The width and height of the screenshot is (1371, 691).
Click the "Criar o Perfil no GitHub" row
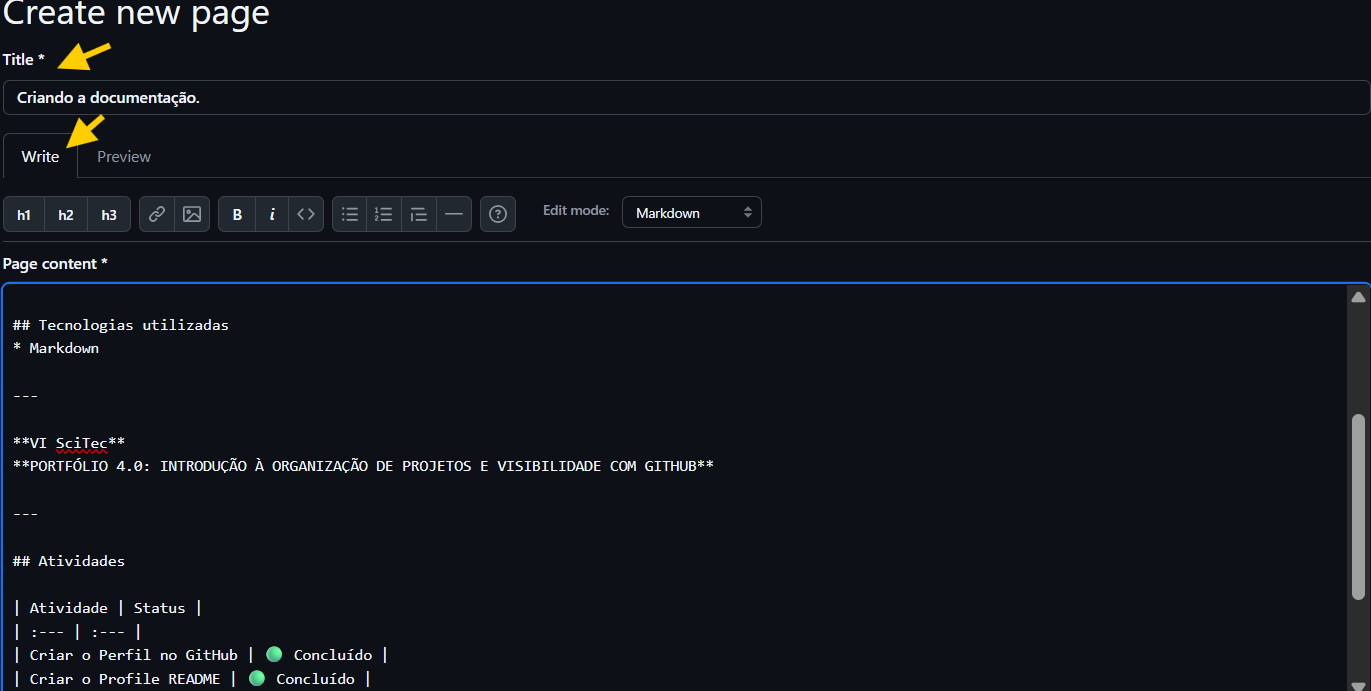pyautogui.click(x=200, y=655)
